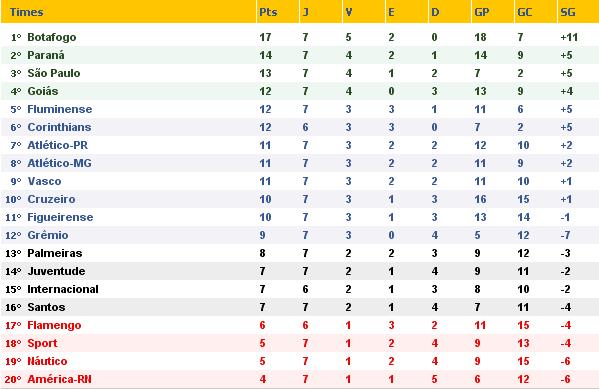Open Botafogo team name
This screenshot has width=599, height=390.
52,37
